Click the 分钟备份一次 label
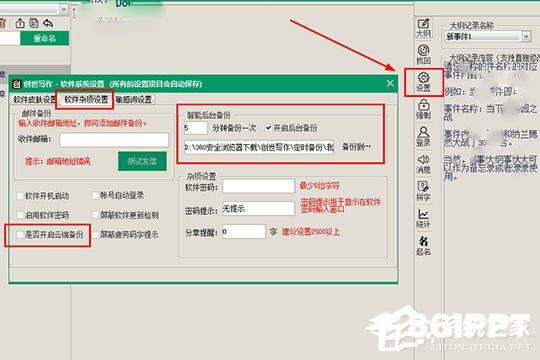 pos(234,128)
